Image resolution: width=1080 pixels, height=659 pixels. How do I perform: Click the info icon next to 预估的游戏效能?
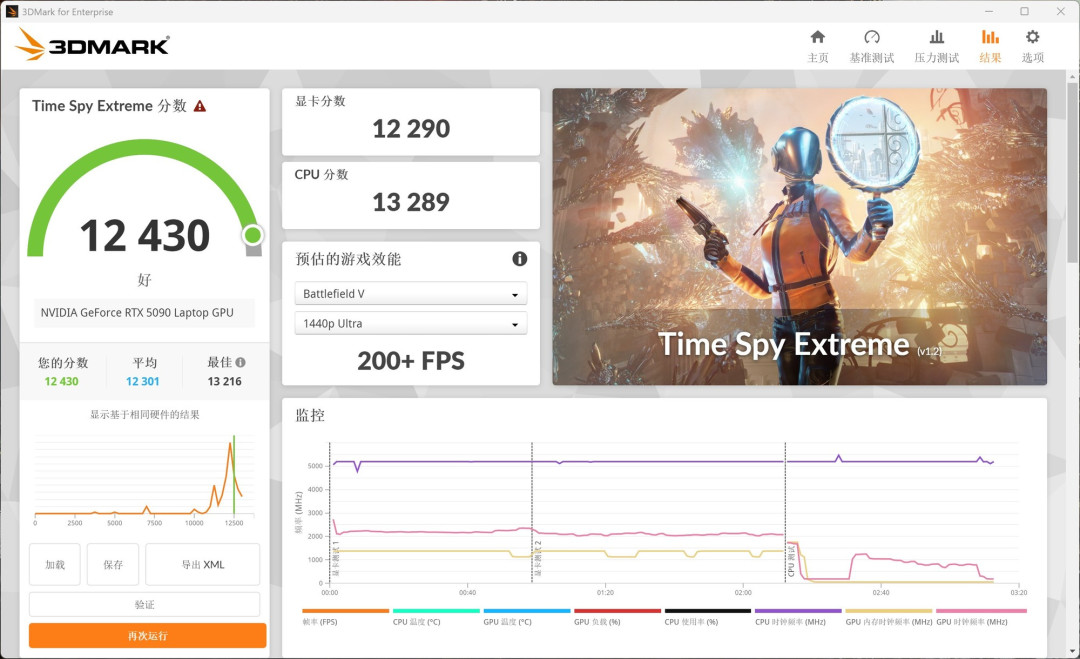519,258
